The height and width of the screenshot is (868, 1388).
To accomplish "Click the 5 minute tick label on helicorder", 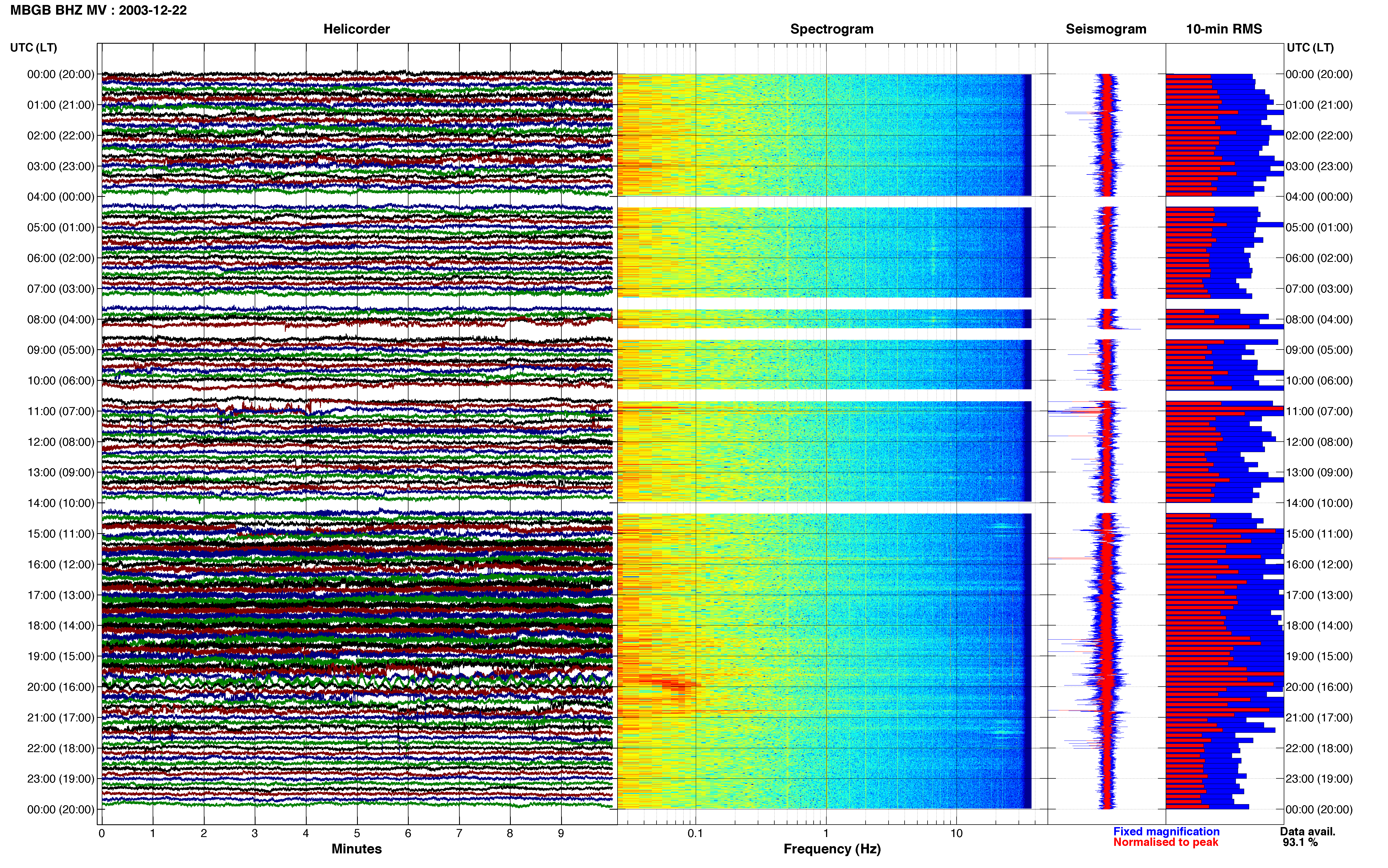I will (357, 833).
